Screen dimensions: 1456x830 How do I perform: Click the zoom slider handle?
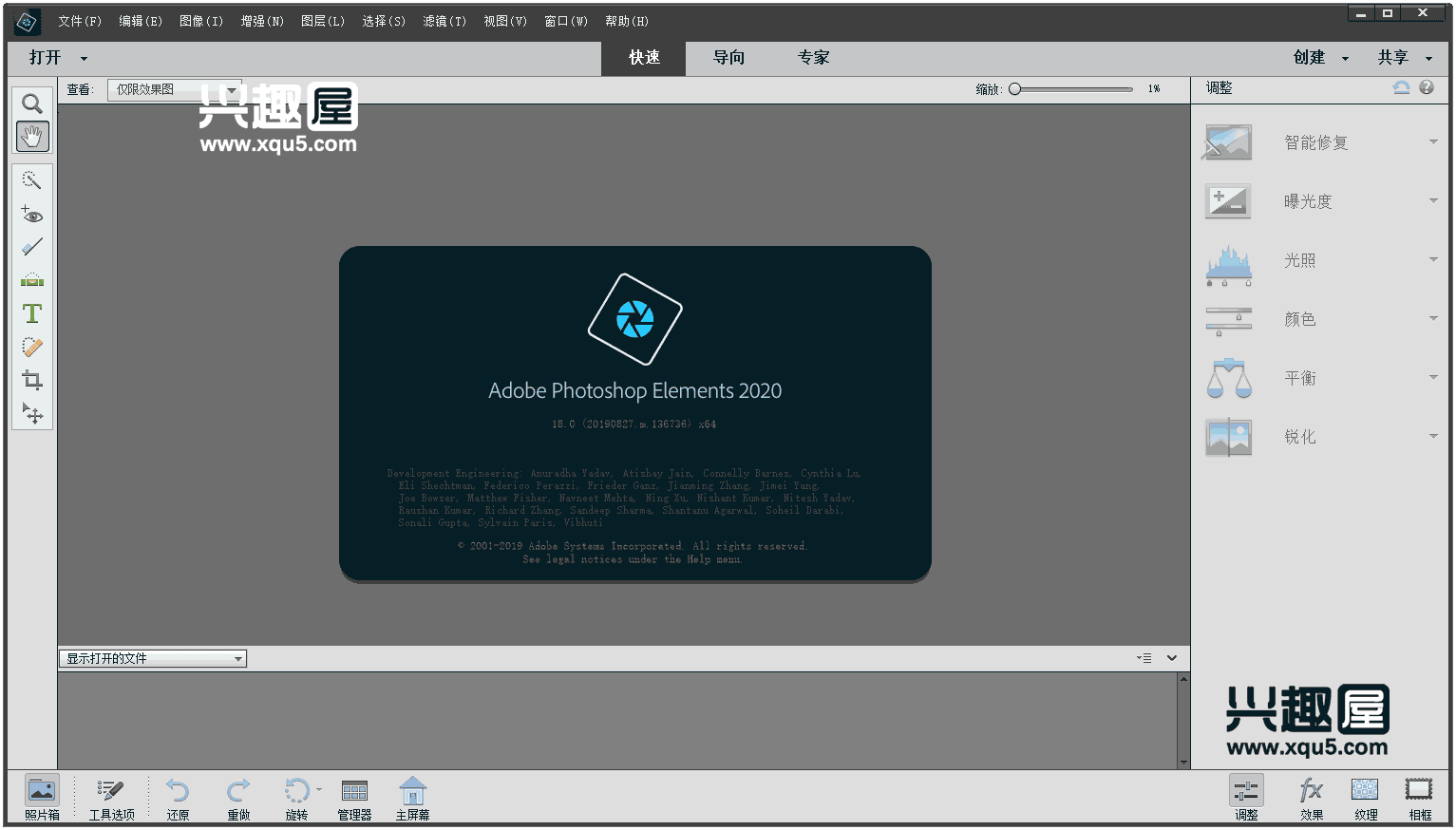[x=1014, y=89]
